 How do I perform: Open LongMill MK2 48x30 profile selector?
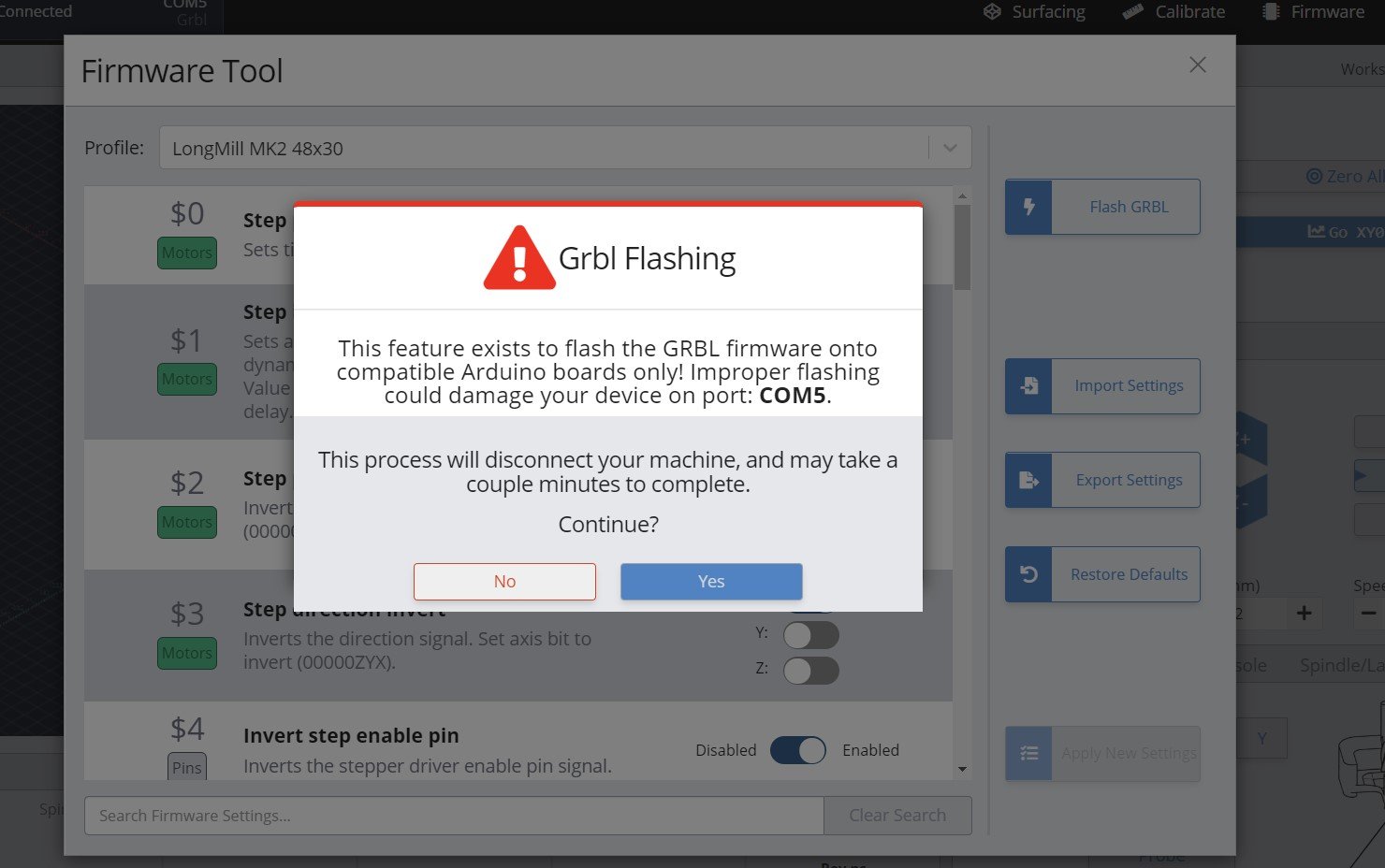pos(543,148)
